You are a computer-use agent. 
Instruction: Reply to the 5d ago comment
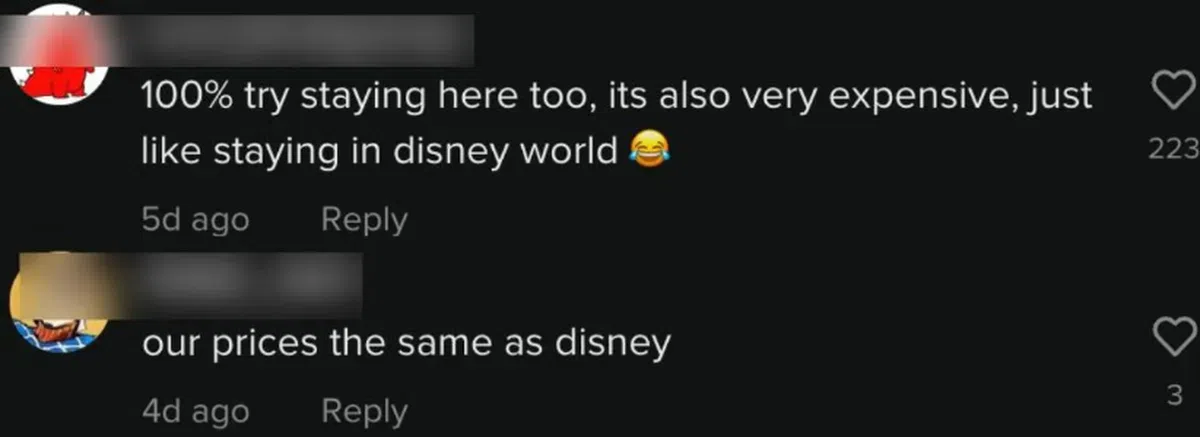(x=364, y=219)
